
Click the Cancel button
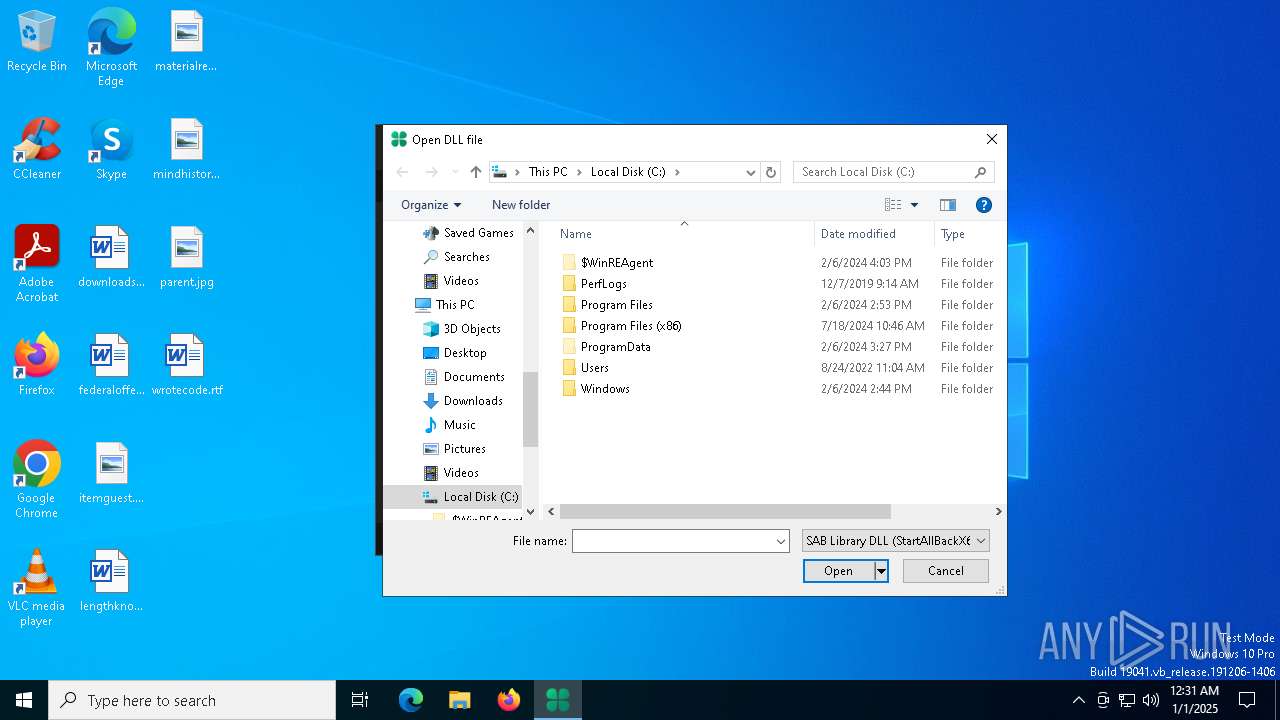[946, 571]
